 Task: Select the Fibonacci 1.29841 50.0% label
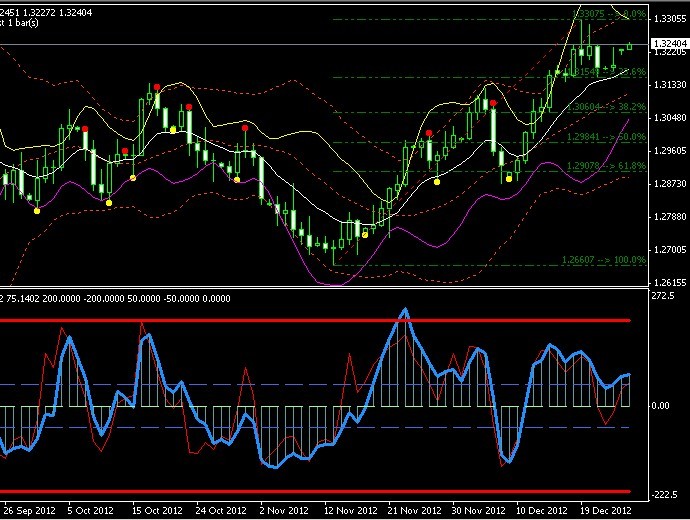click(x=606, y=137)
